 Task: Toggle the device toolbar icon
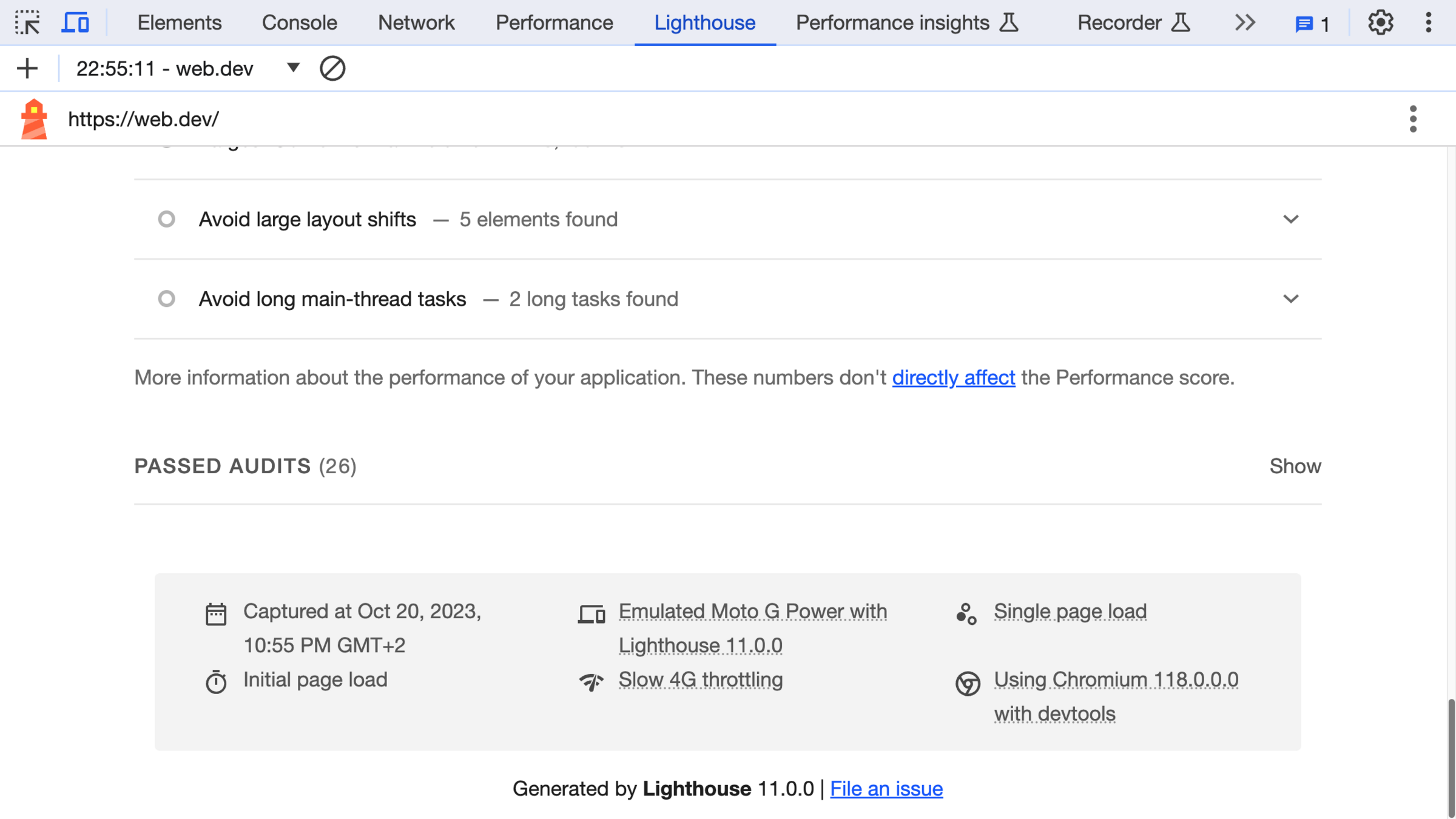tap(75, 23)
